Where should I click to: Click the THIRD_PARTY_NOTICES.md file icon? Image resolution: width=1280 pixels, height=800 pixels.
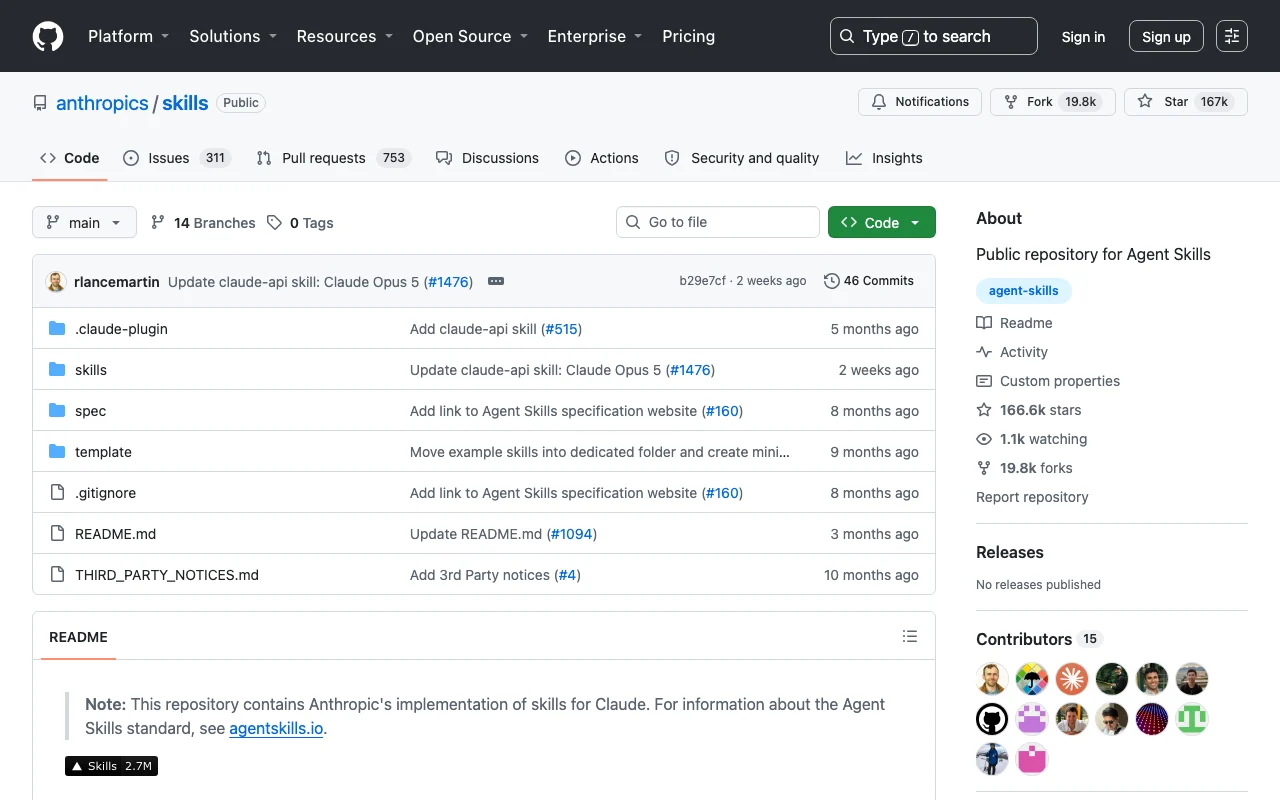click(x=57, y=575)
